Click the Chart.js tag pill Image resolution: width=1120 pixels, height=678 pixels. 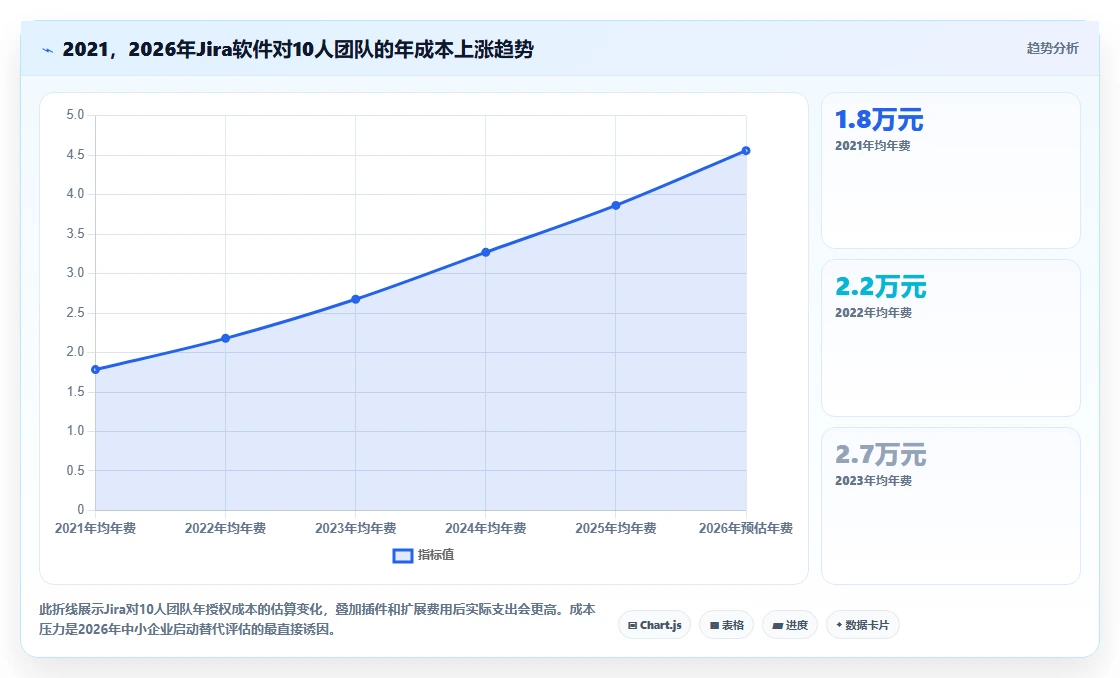654,625
